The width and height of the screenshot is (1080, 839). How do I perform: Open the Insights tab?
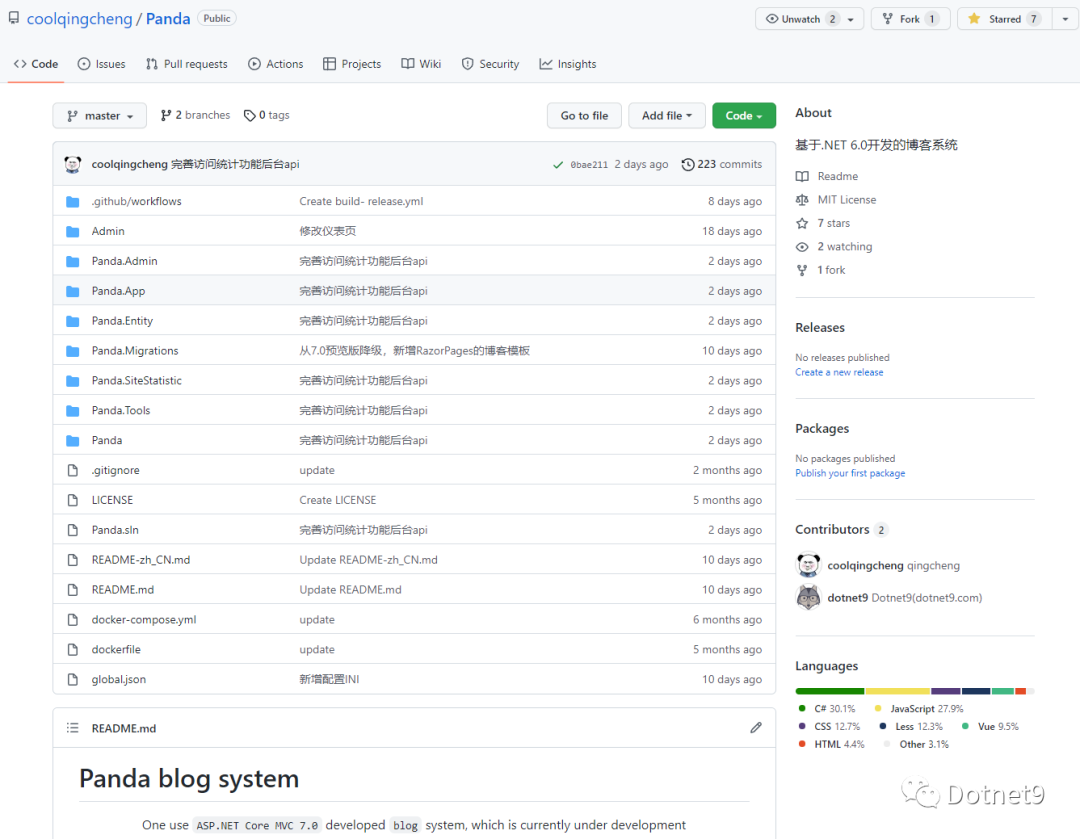568,64
